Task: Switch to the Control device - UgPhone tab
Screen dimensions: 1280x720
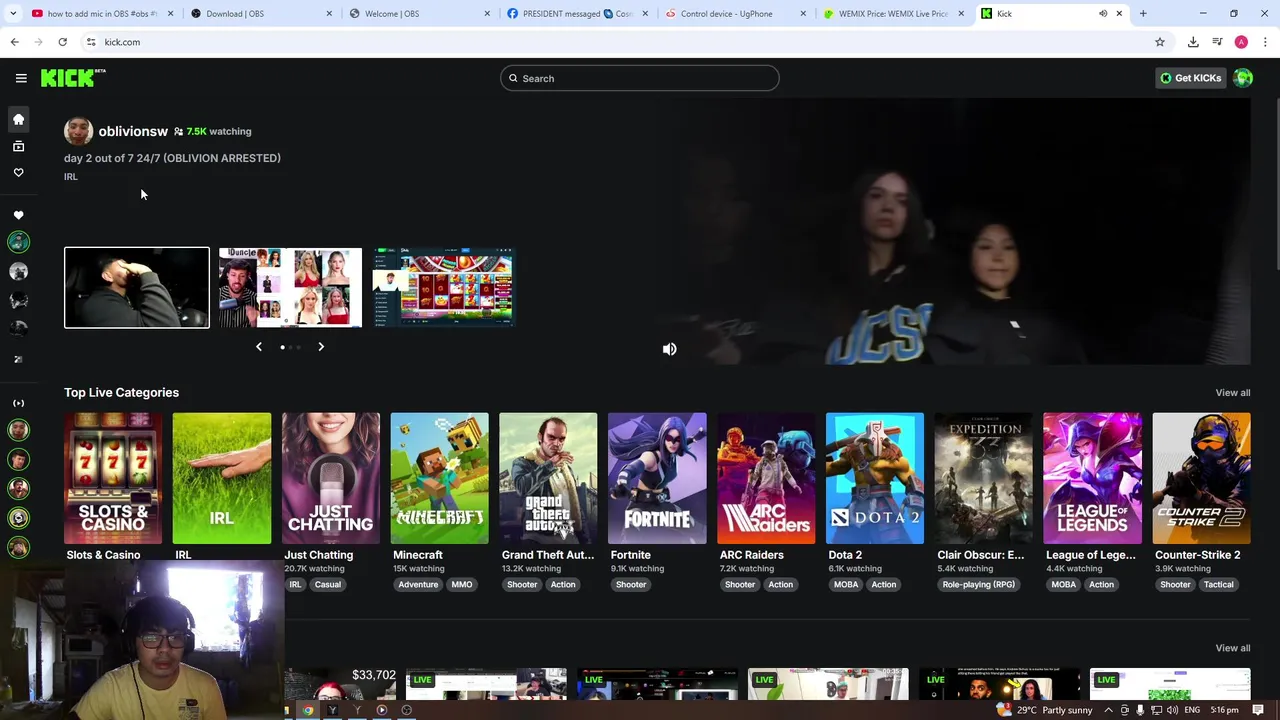Action: 738,14
